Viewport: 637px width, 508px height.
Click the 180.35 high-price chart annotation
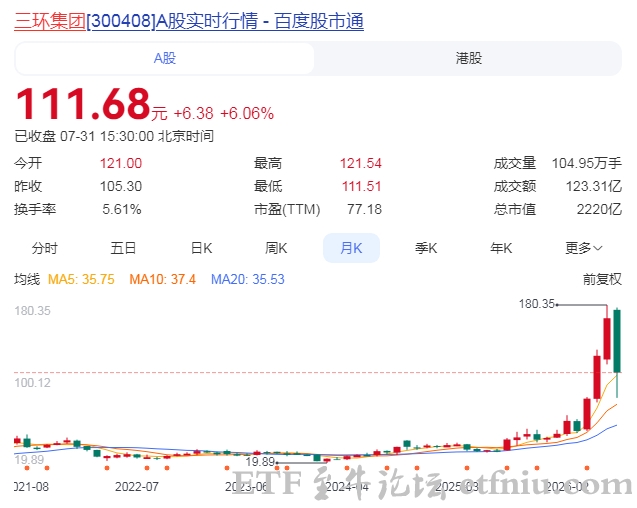[536, 304]
